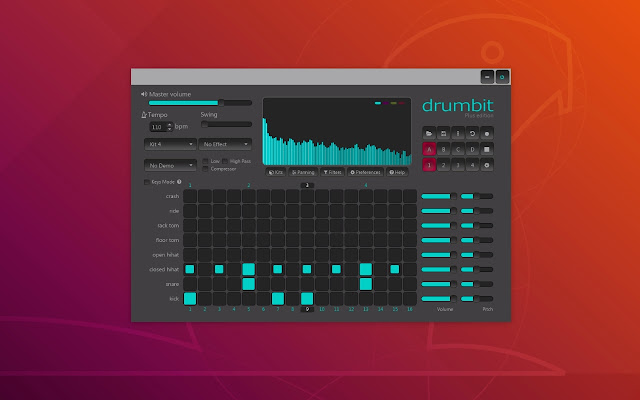640x400 pixels.
Task: Toggle kick pad on step 1
Action: tap(190, 299)
